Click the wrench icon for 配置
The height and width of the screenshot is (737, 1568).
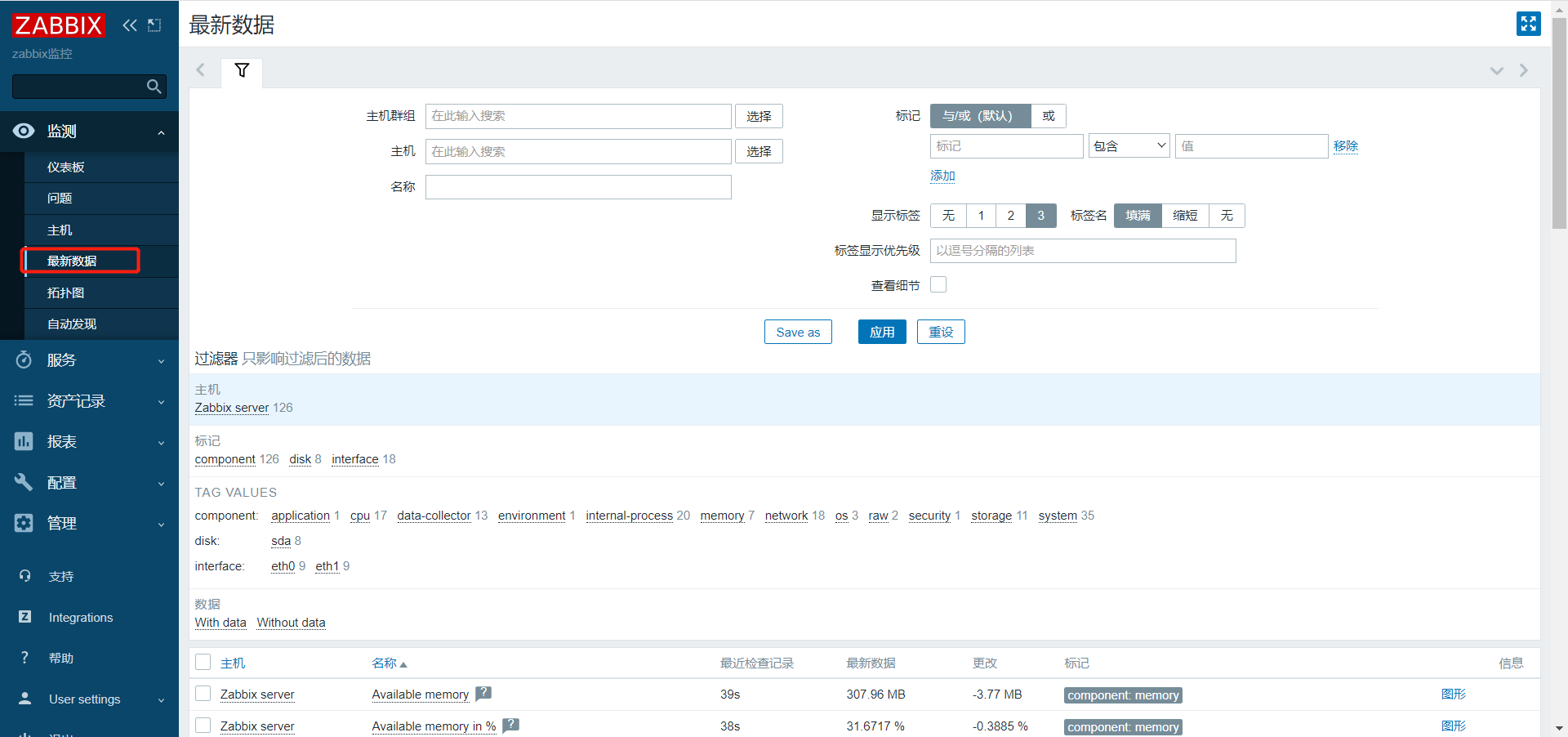[x=24, y=482]
